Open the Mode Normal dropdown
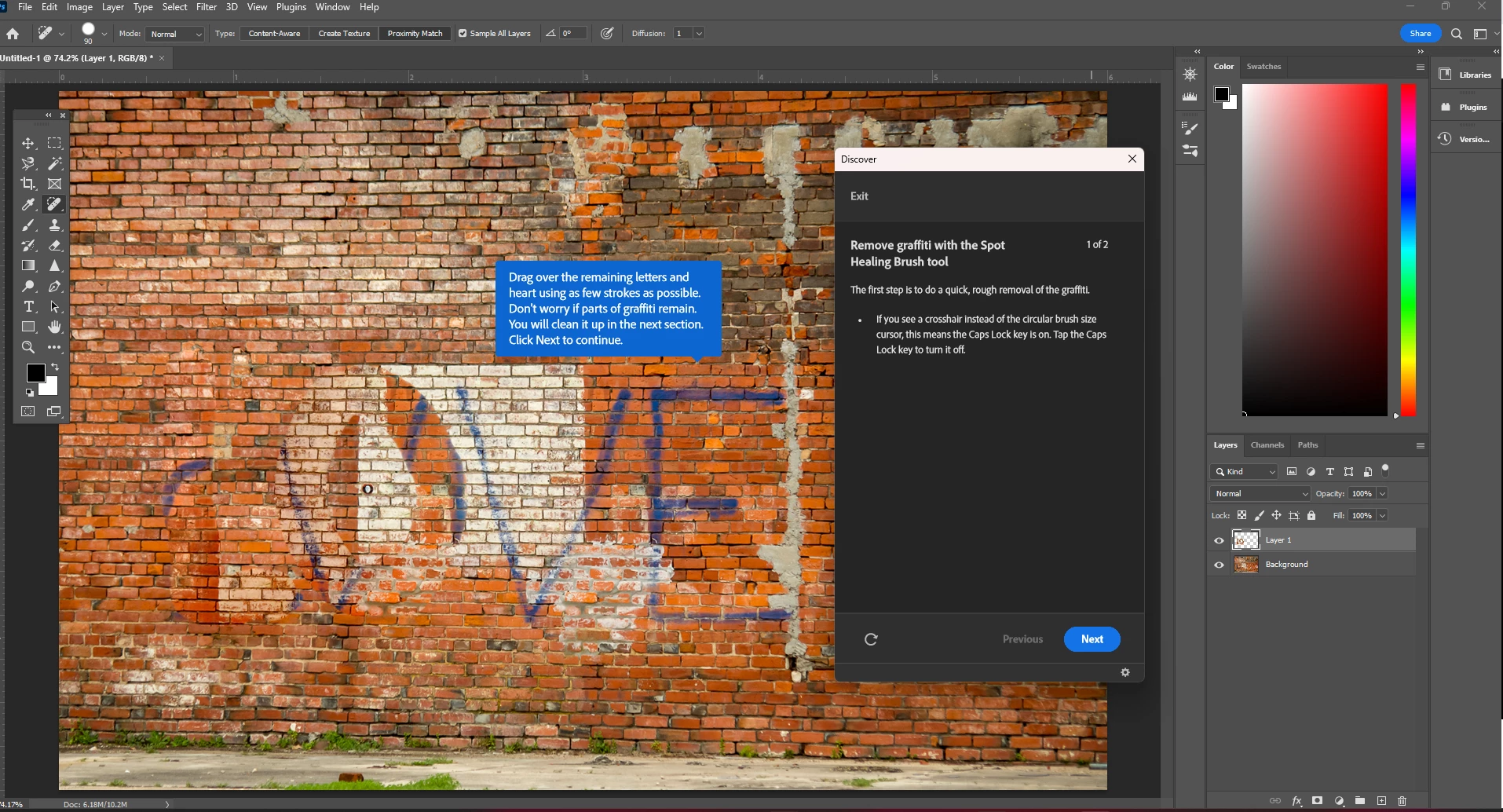This screenshot has height=812, width=1503. [176, 34]
